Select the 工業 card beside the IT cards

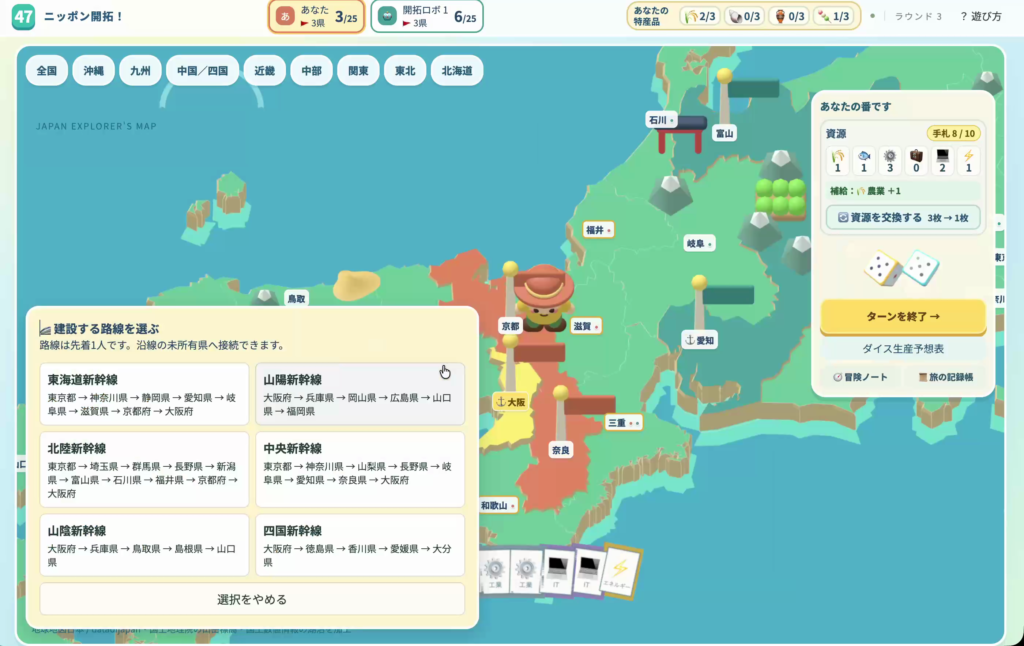pyautogui.click(x=526, y=570)
